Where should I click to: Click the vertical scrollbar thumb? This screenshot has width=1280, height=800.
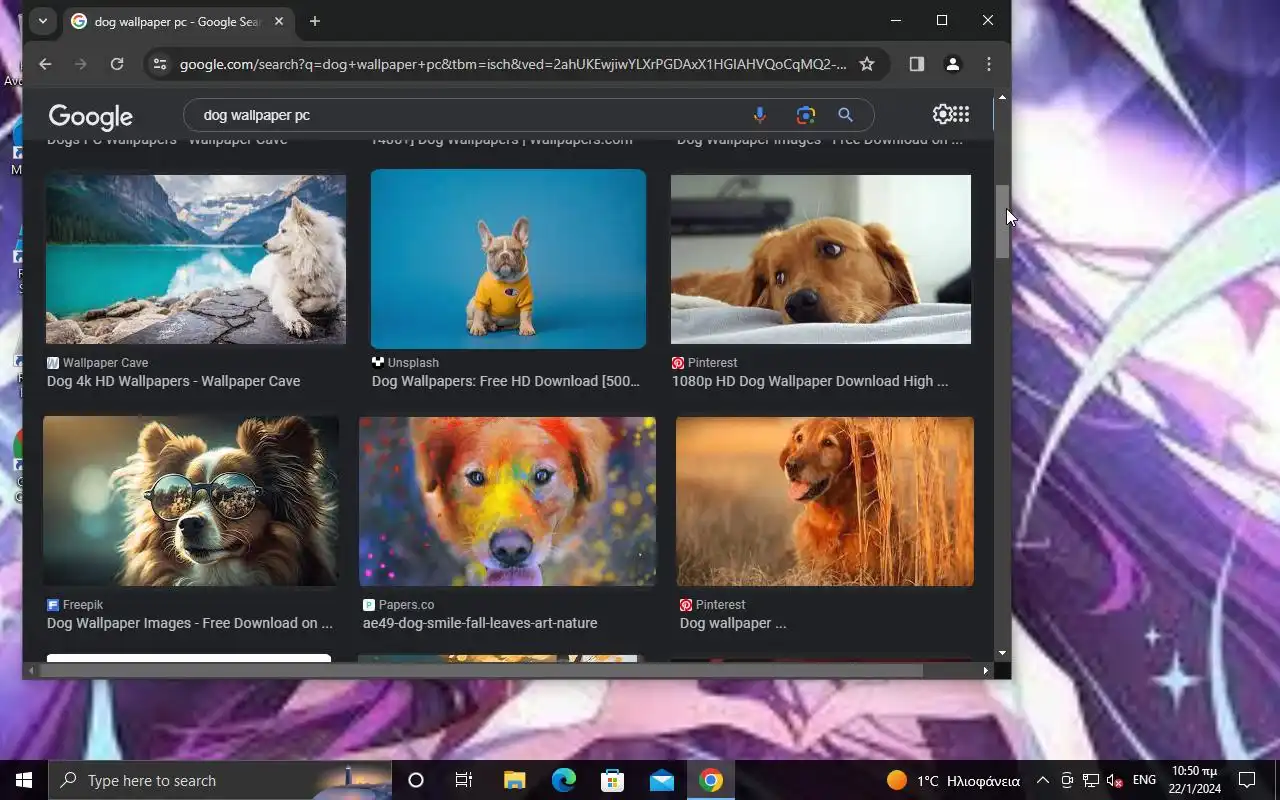[1002, 222]
